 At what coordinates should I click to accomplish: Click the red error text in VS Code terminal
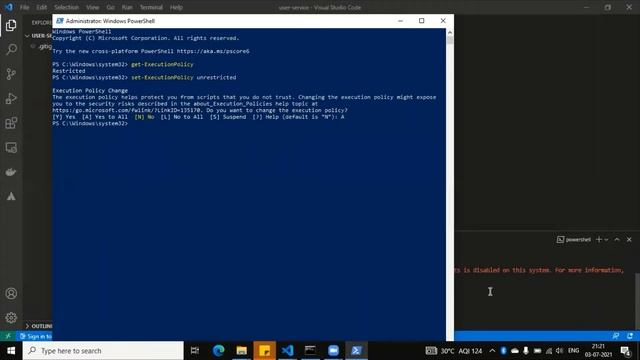pyautogui.click(x=539, y=270)
